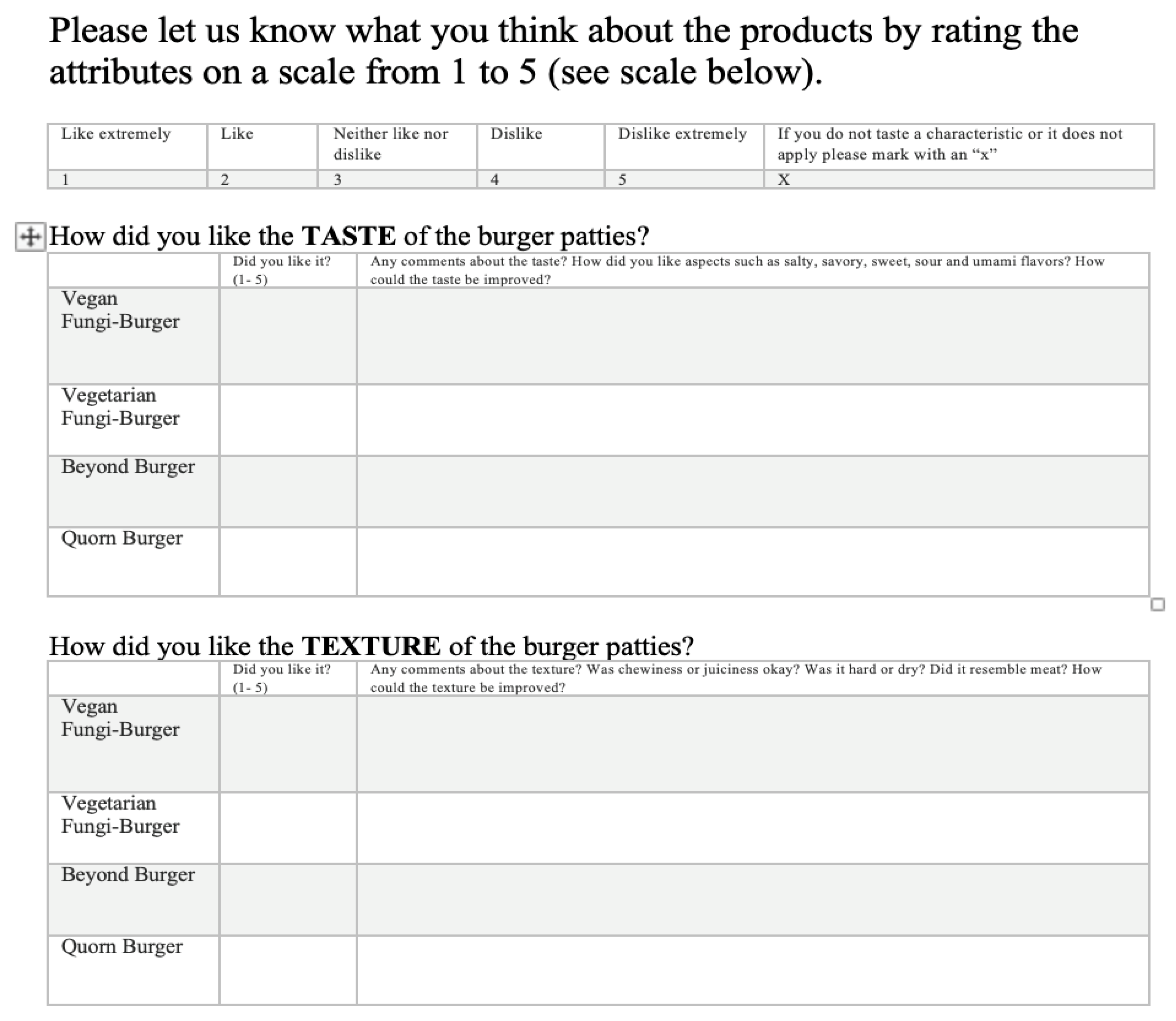Click Quorn Burger texture comments cell
This screenshot has height=1021, width=1176.
coord(752,970)
